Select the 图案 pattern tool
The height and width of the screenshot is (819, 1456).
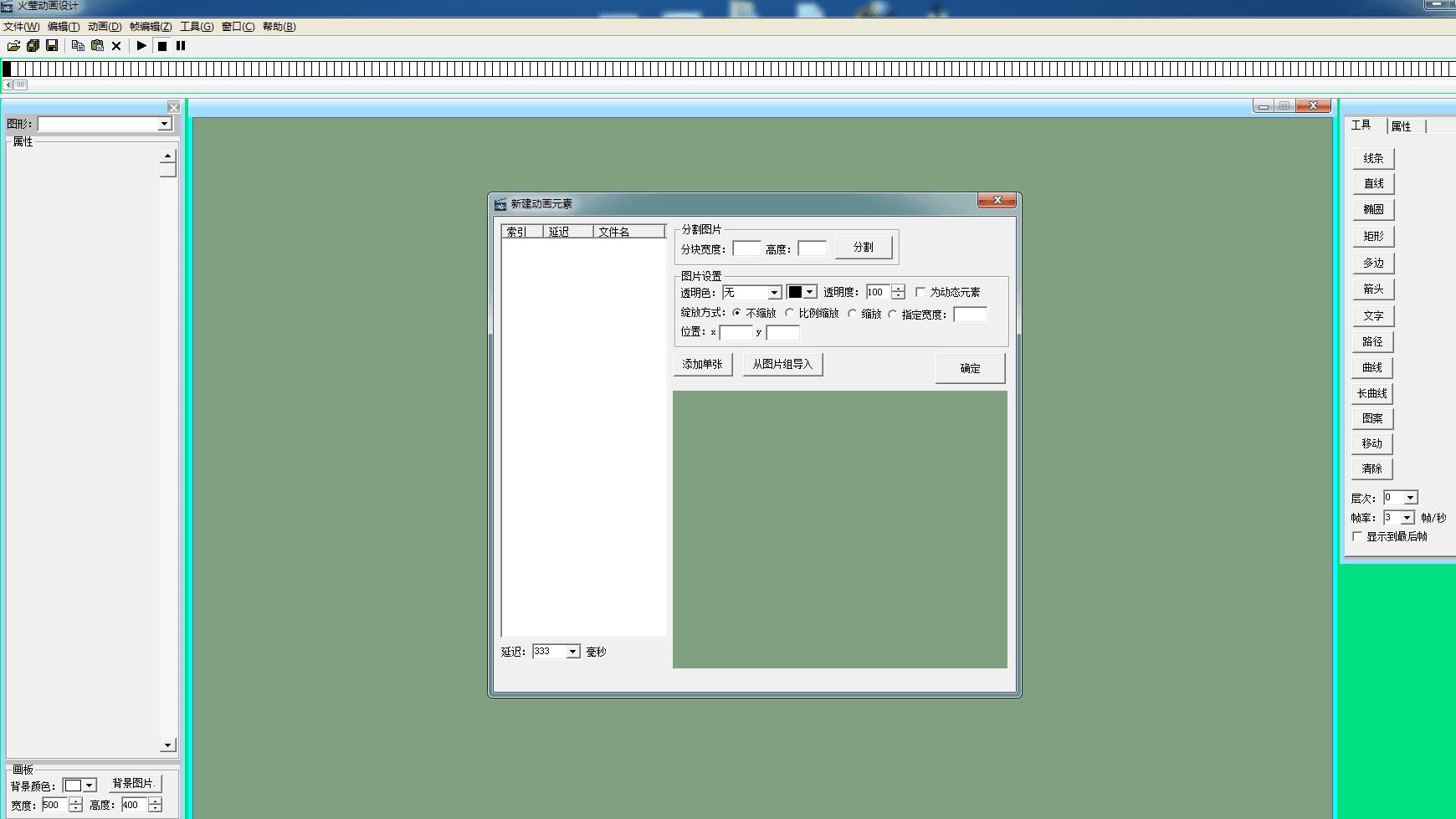click(1372, 418)
